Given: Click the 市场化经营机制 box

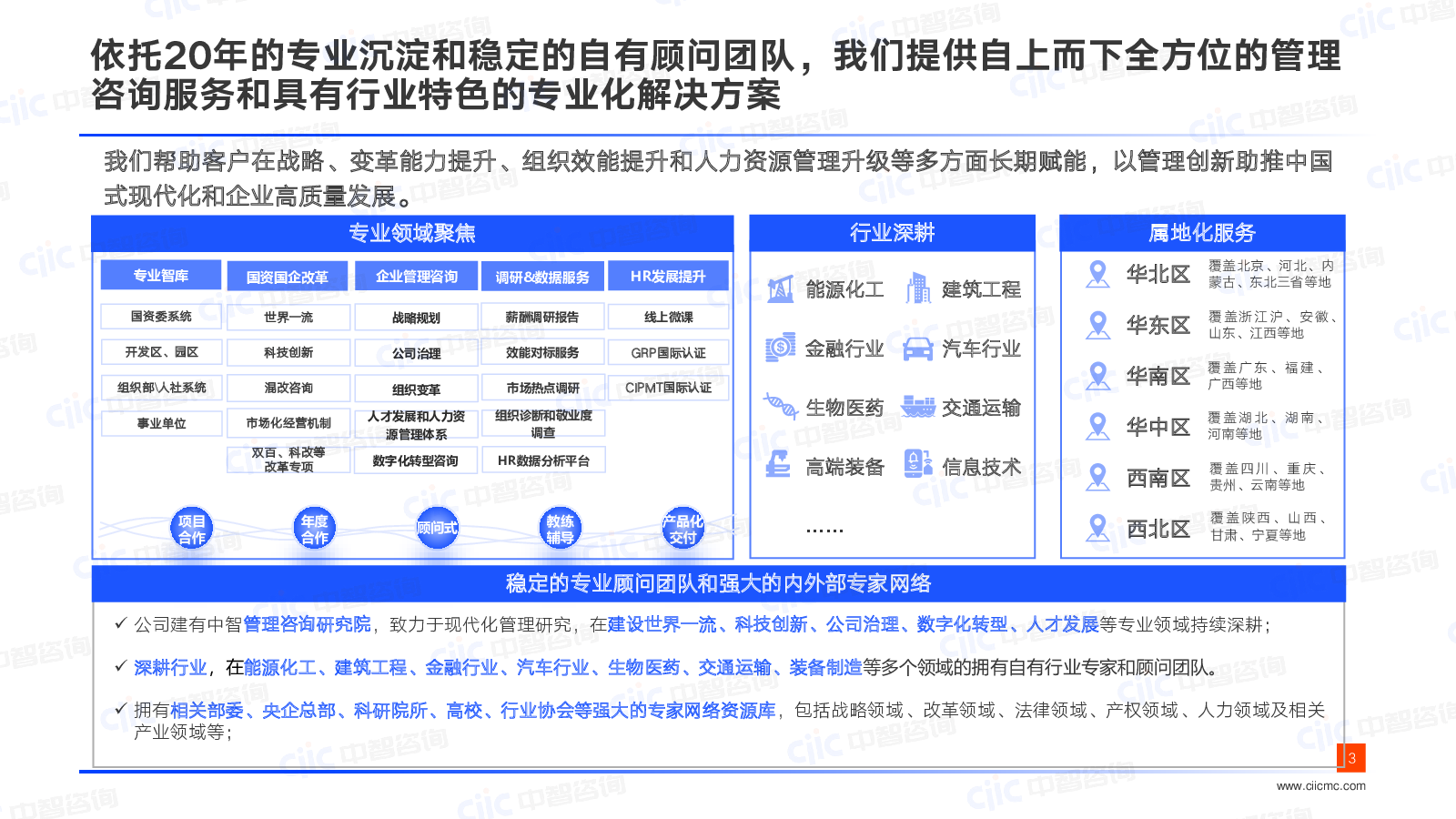Looking at the screenshot, I should (288, 423).
